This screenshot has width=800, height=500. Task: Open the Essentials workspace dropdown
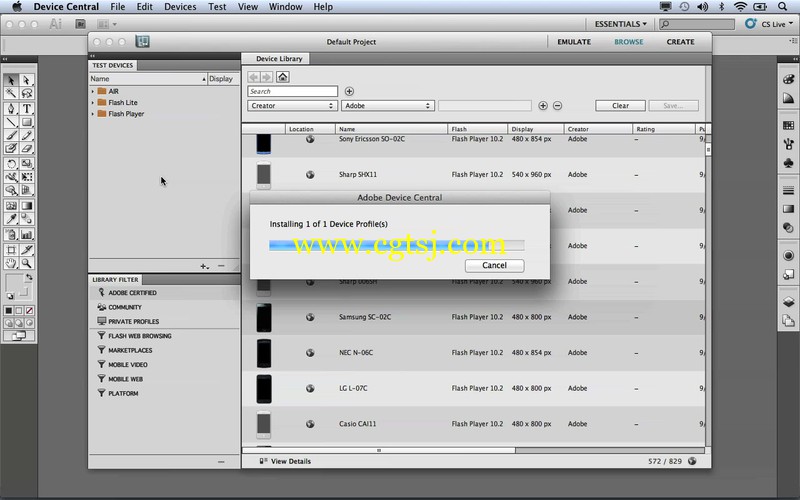(620, 24)
